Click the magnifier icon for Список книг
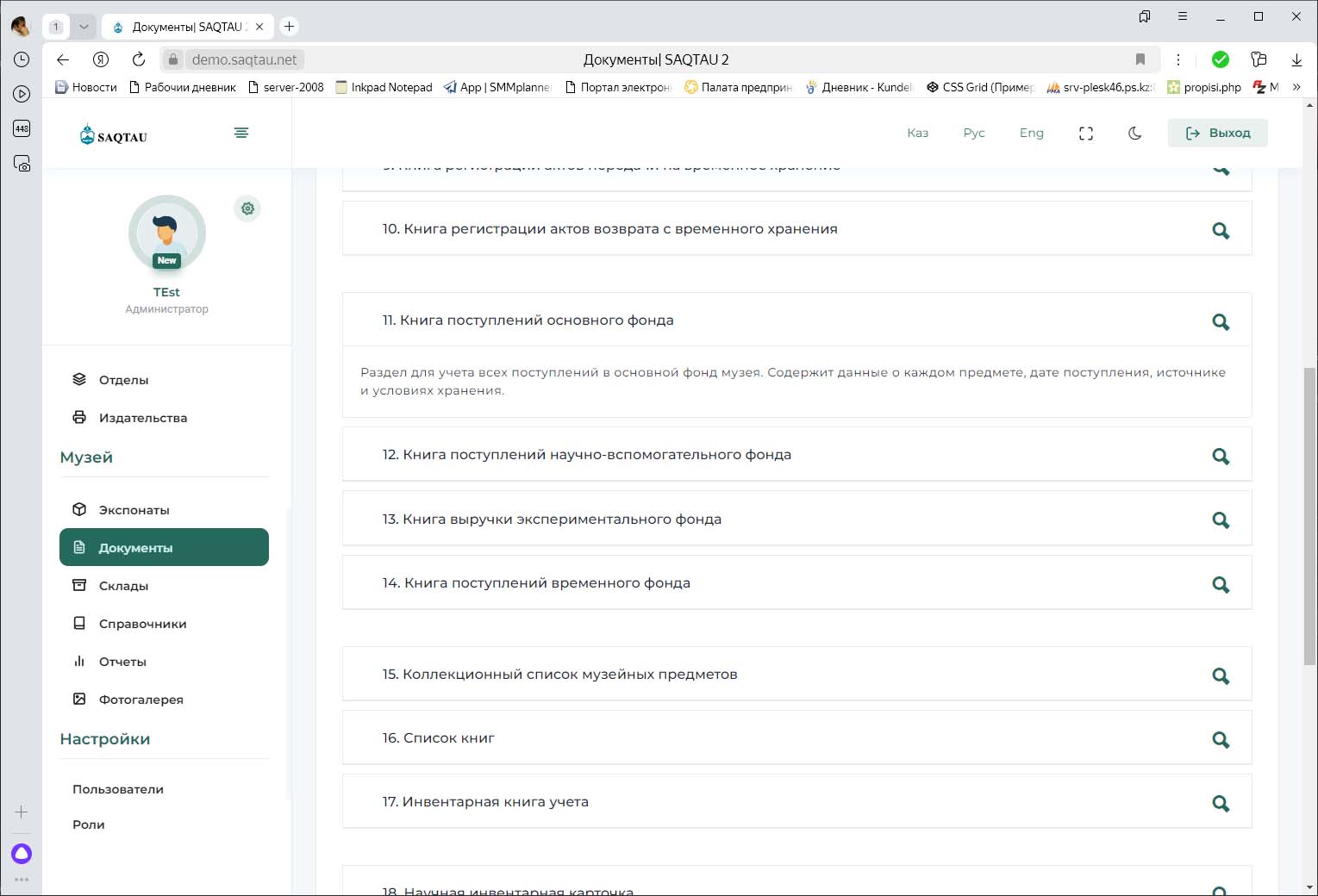1318x896 pixels. coord(1220,739)
